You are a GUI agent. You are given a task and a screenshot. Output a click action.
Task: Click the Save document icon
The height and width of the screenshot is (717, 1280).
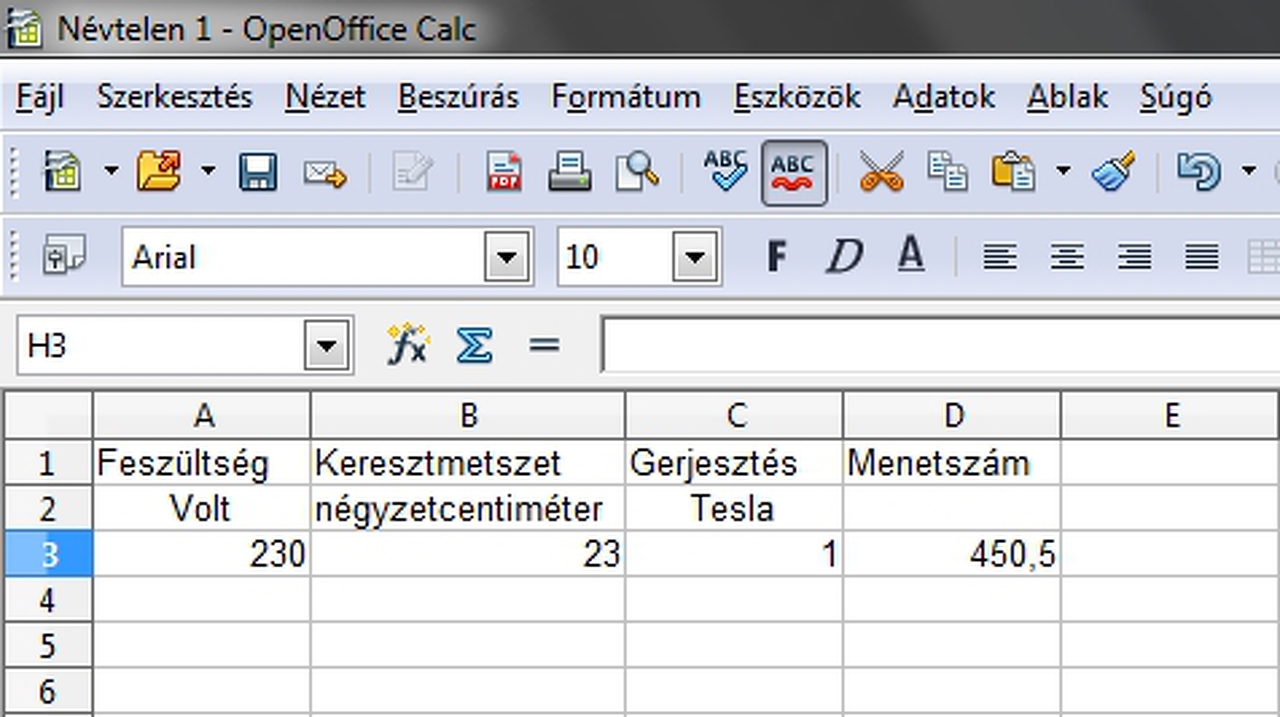pos(257,172)
